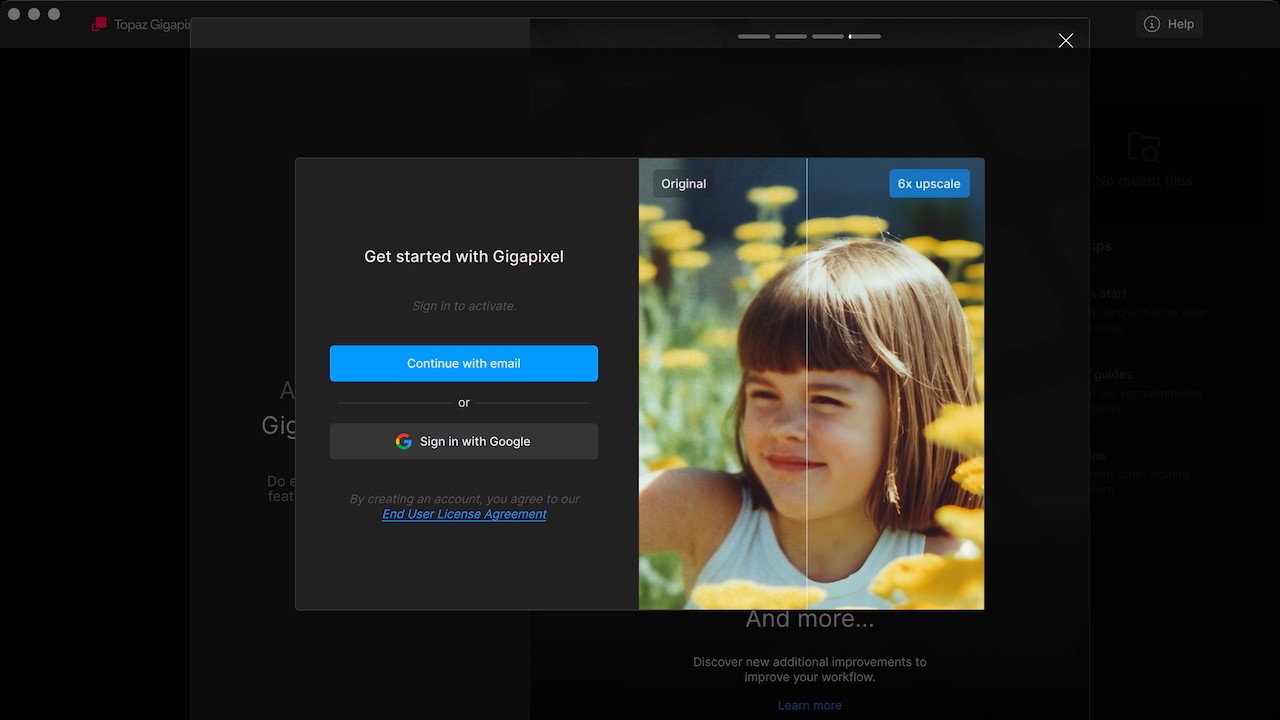Click the Topaz Gigapixel app logo
This screenshot has width=1280, height=720.
tap(99, 24)
